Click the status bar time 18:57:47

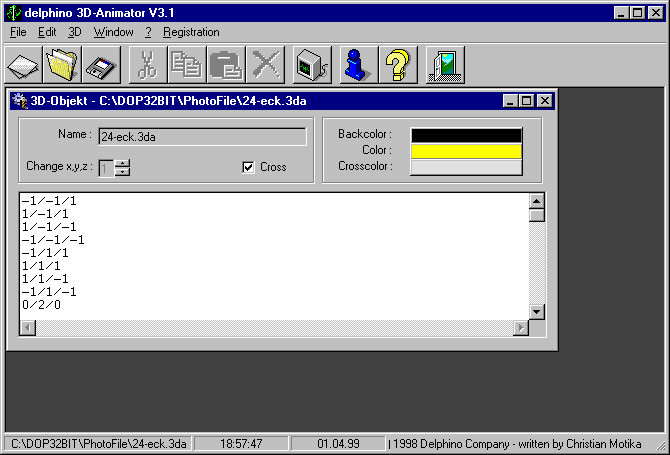coord(241,444)
